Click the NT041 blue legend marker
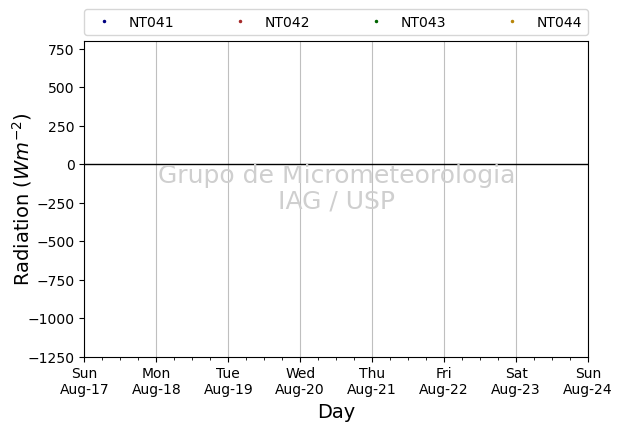622x431 pixels. pyautogui.click(x=104, y=22)
